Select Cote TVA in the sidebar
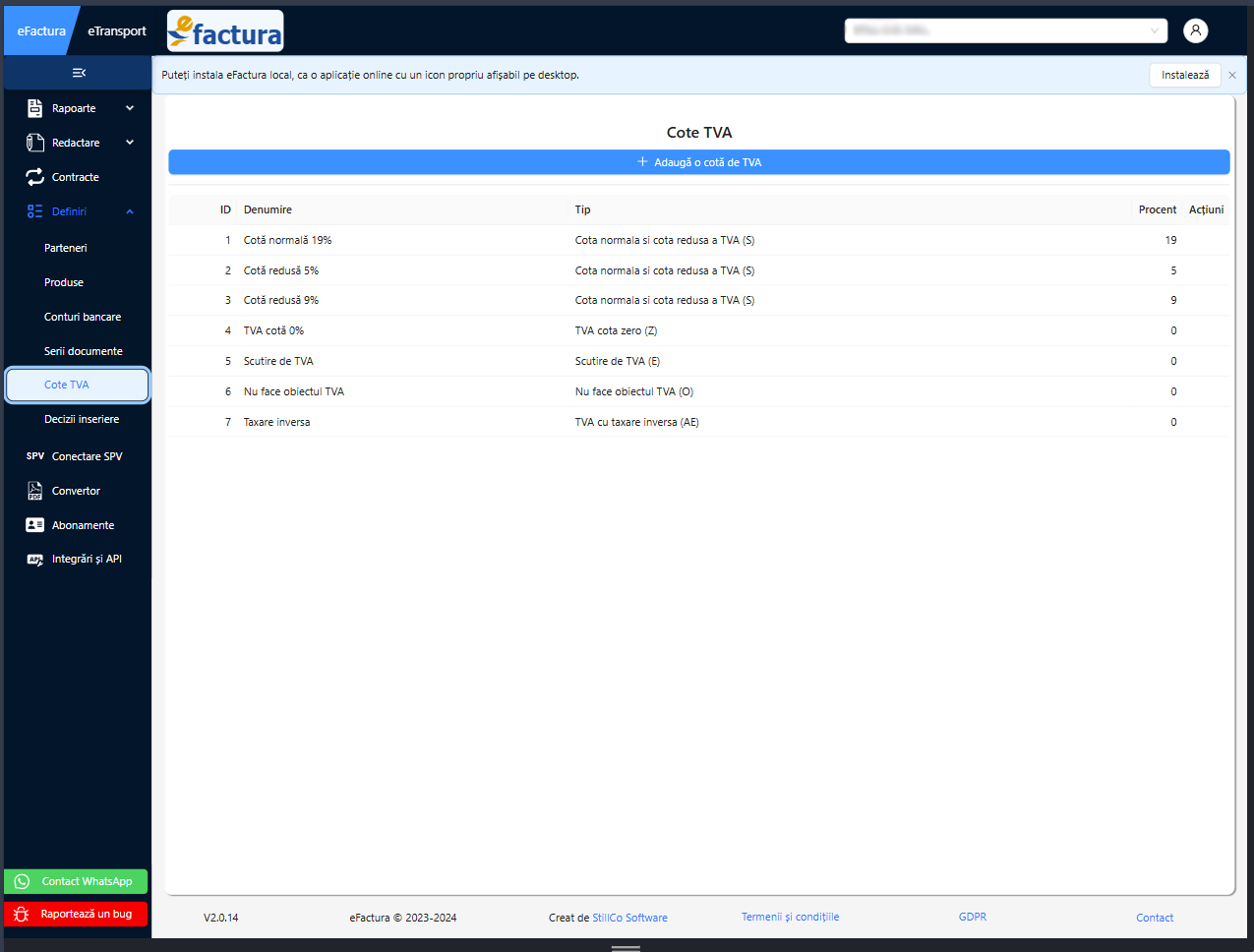1254x952 pixels. point(77,385)
